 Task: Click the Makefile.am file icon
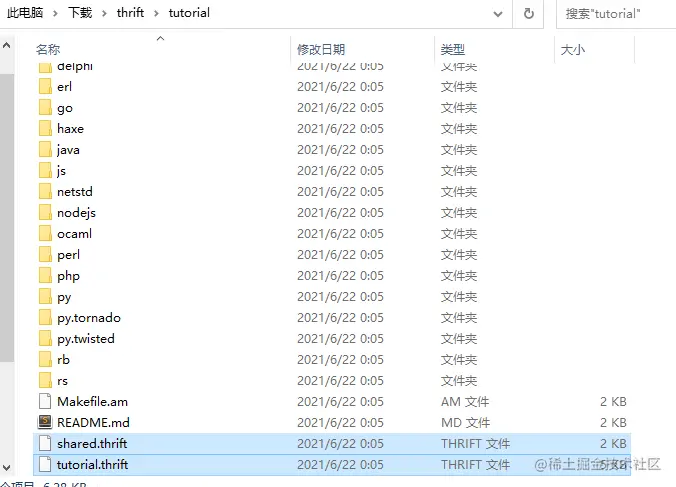coord(45,401)
